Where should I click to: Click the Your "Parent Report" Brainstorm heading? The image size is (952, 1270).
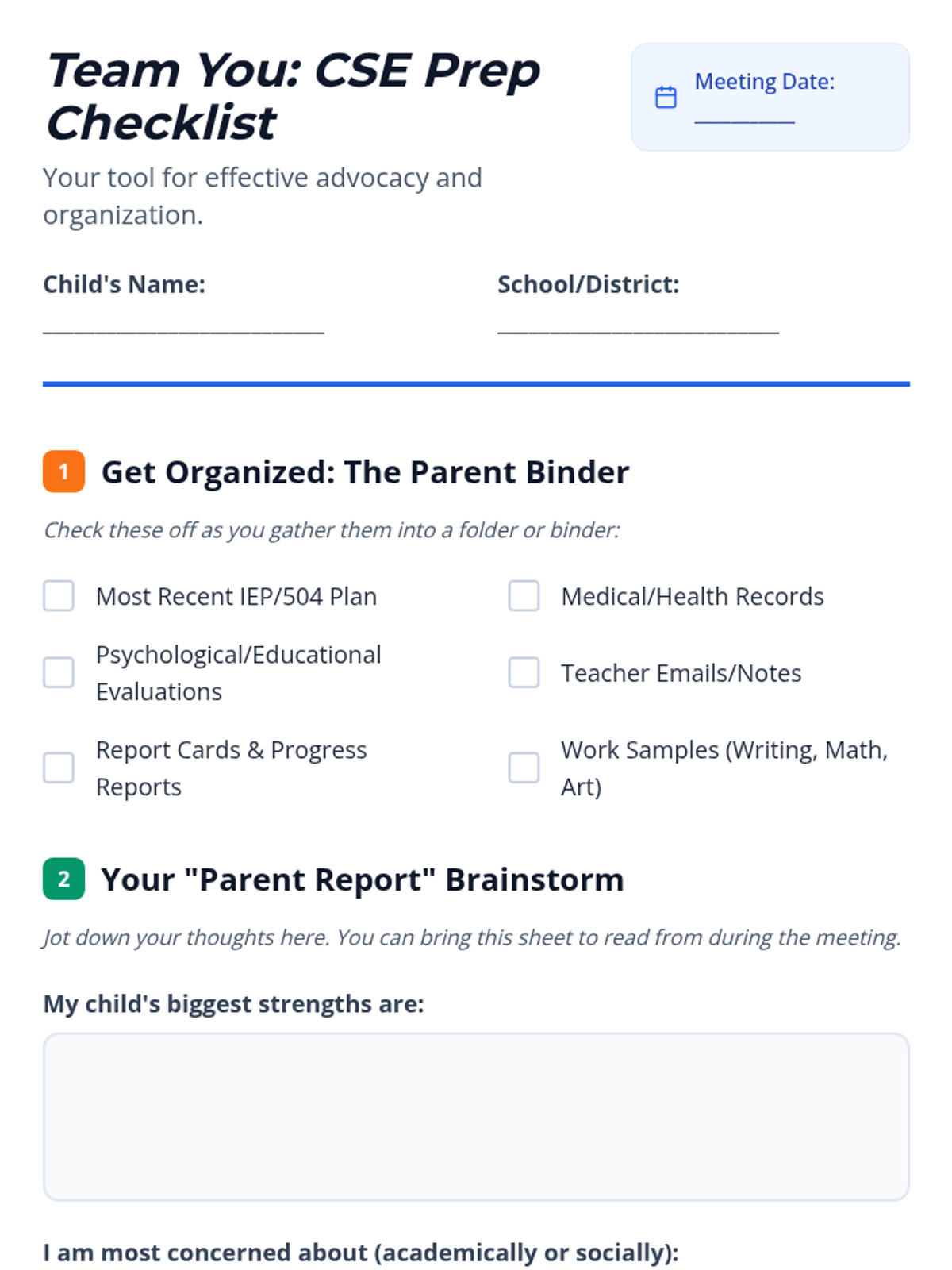pos(362,879)
